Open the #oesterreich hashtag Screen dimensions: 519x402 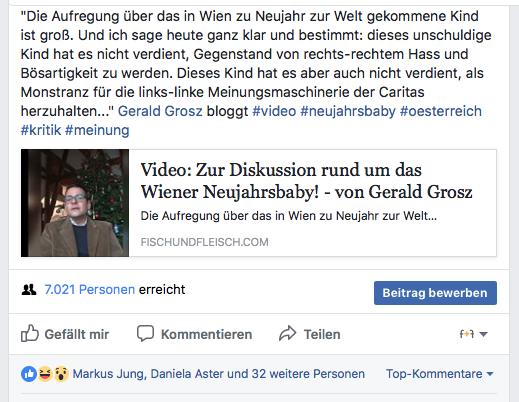click(441, 111)
